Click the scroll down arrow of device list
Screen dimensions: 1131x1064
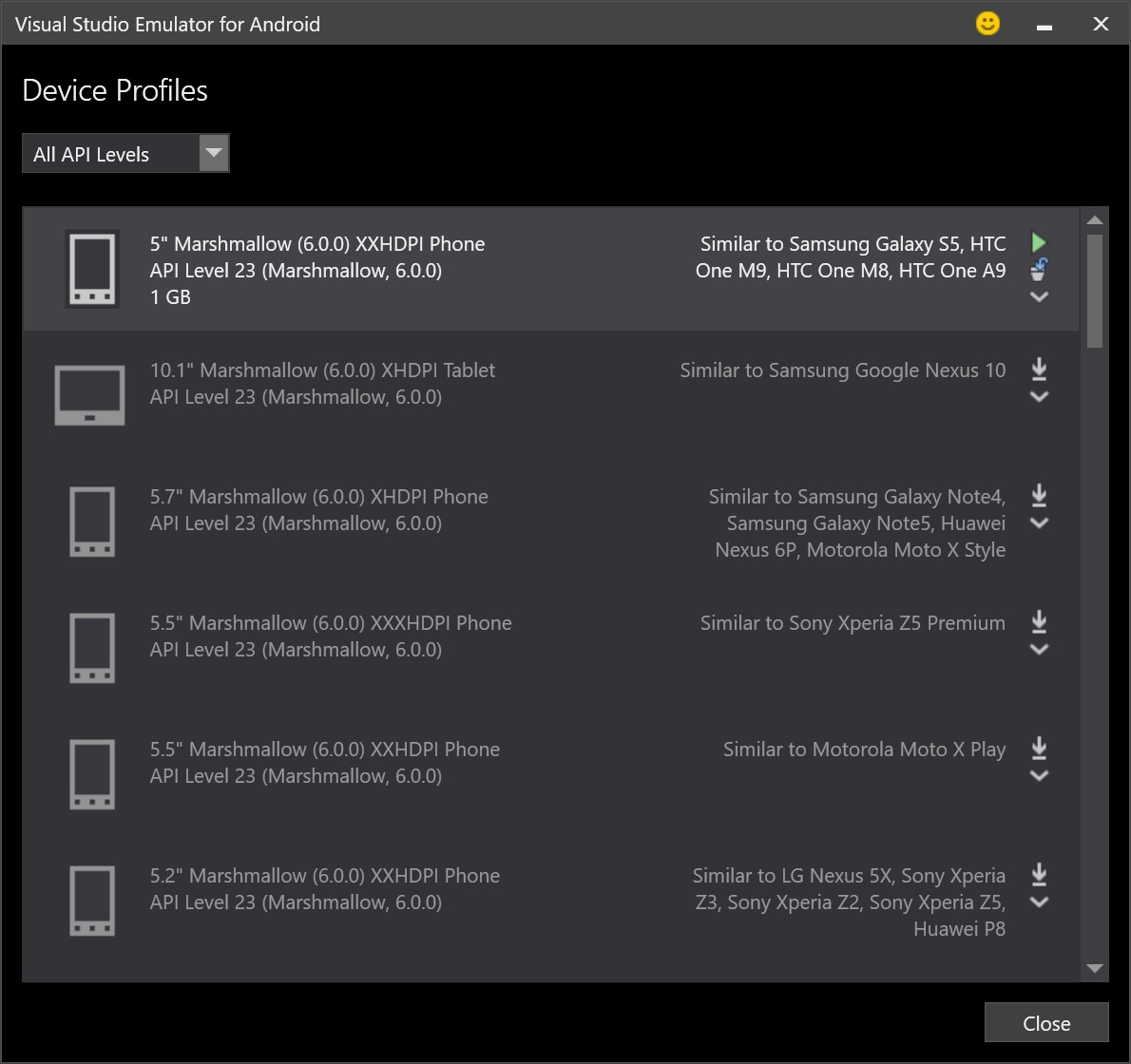(x=1094, y=968)
